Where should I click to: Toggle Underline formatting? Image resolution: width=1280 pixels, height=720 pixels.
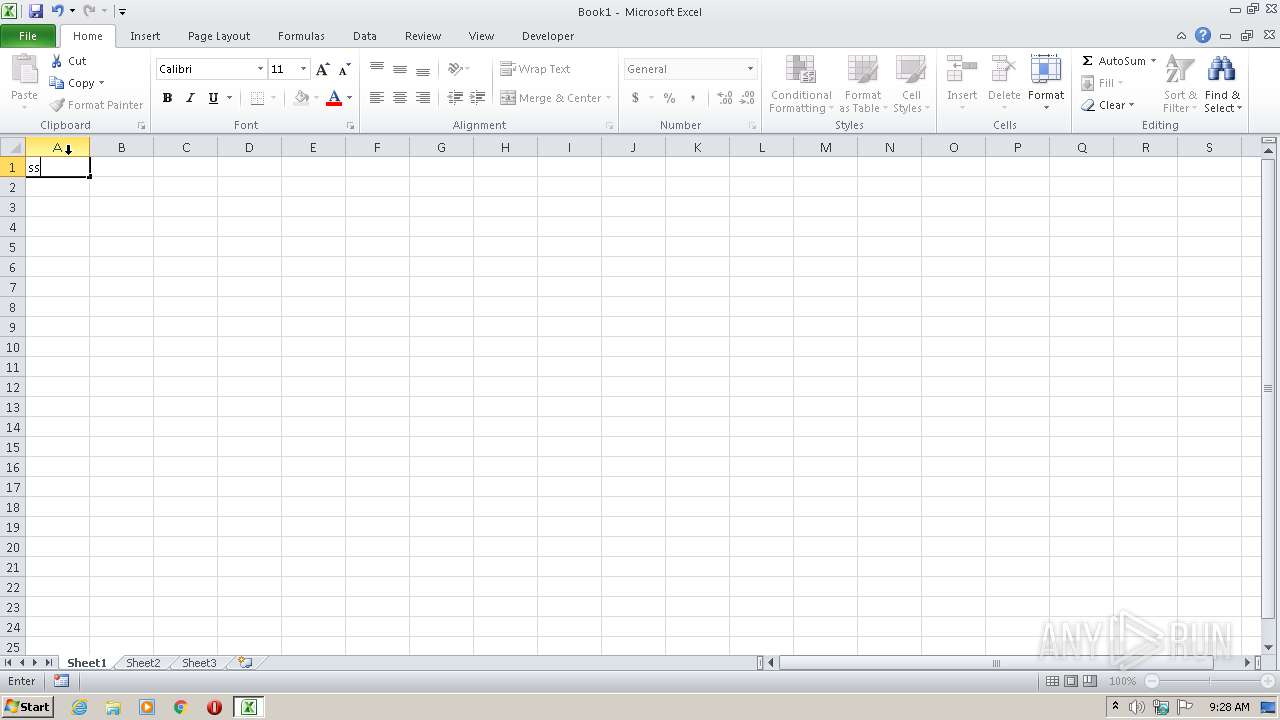(213, 98)
